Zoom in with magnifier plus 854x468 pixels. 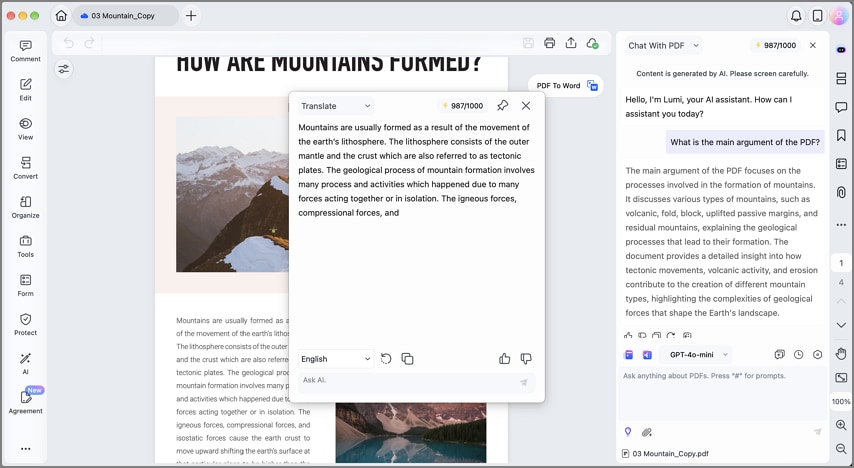[841, 425]
